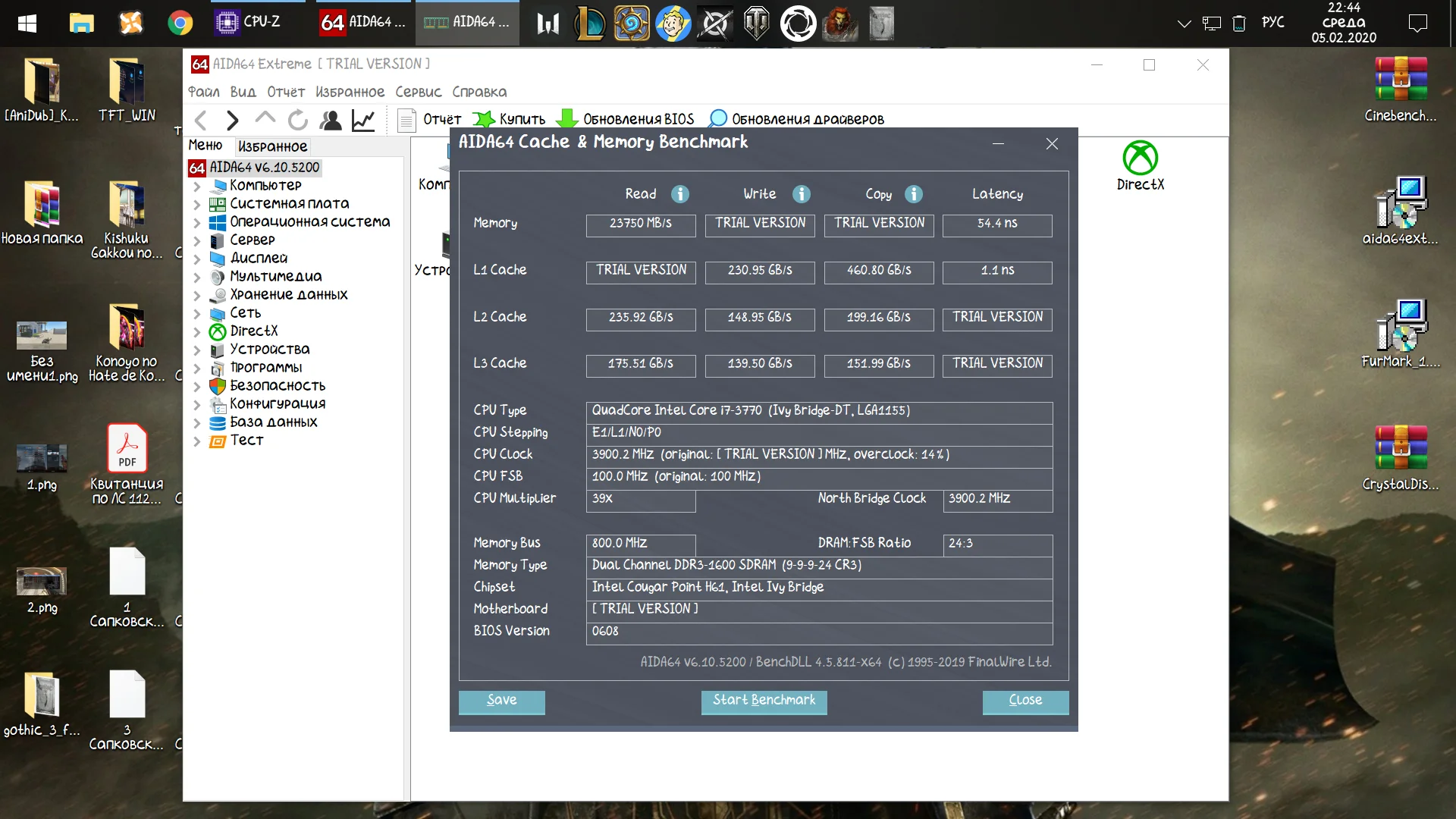
Task: Click the Memory Read result field
Action: 640,224
